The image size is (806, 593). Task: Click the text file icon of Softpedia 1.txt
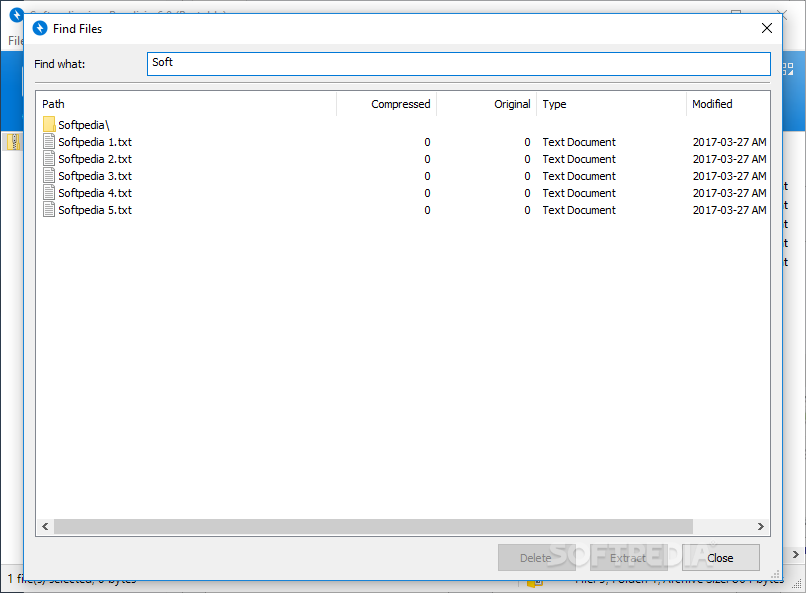(x=49, y=141)
